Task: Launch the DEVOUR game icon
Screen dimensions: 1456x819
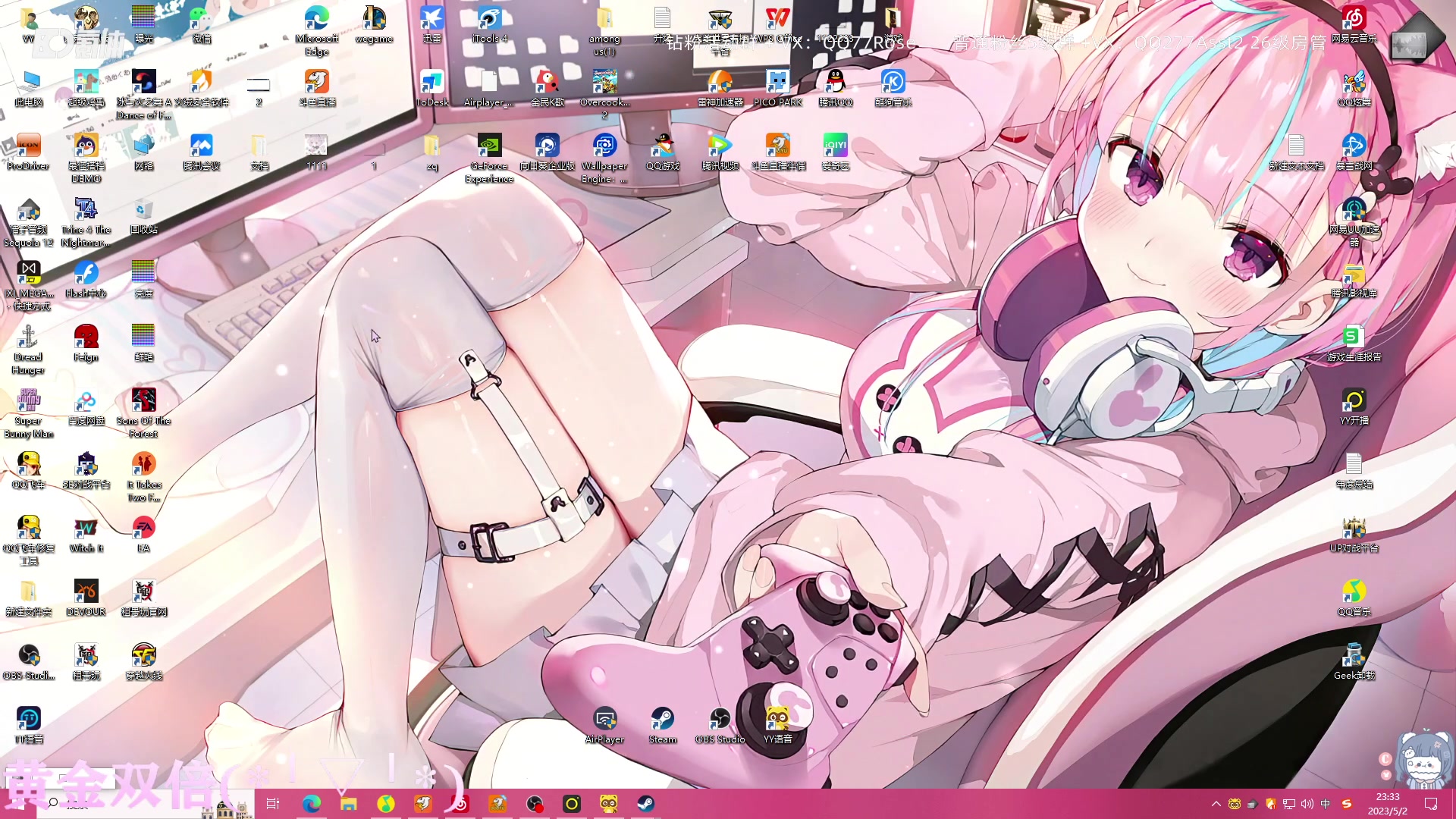Action: [86, 598]
